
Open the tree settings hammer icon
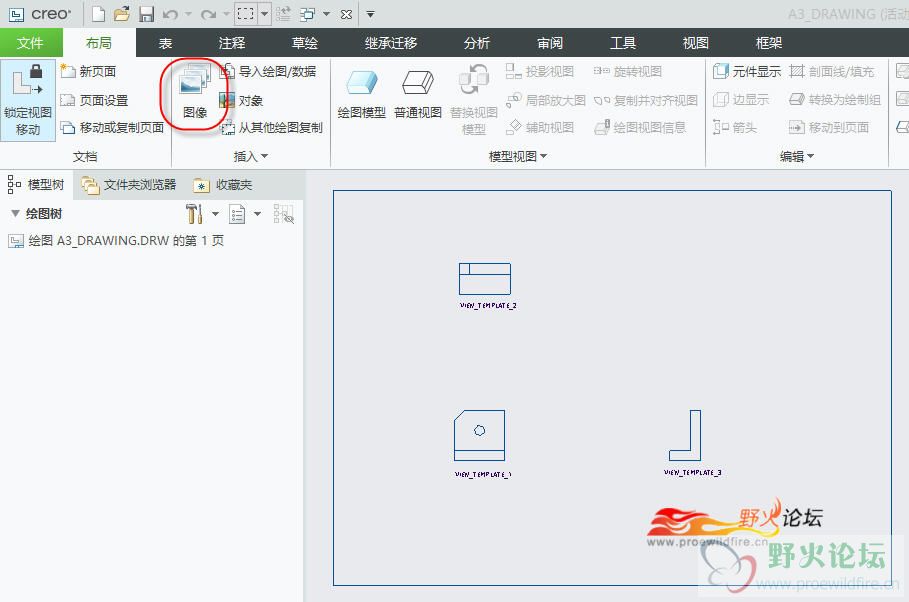[194, 214]
